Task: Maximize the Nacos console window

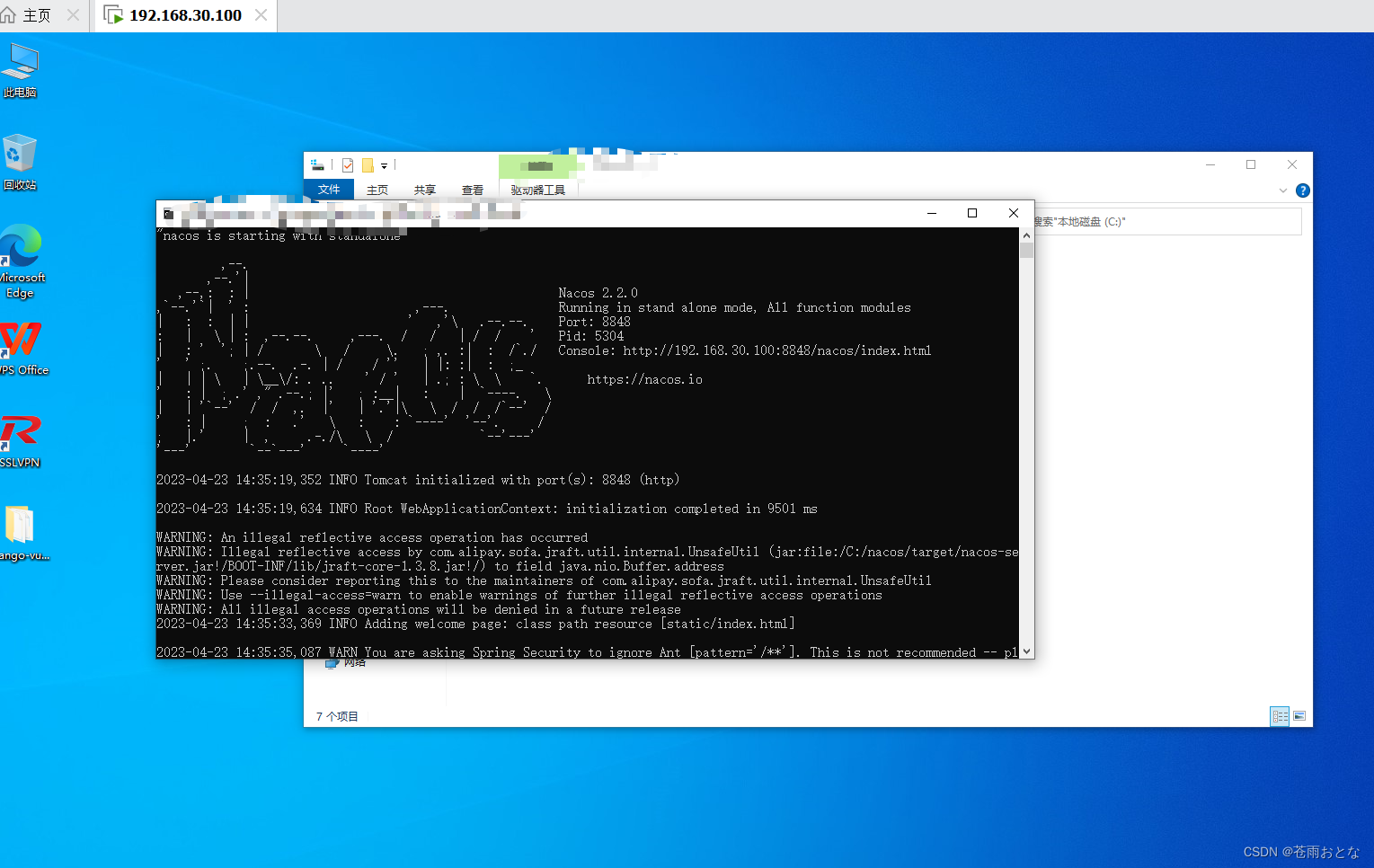Action: (x=972, y=213)
